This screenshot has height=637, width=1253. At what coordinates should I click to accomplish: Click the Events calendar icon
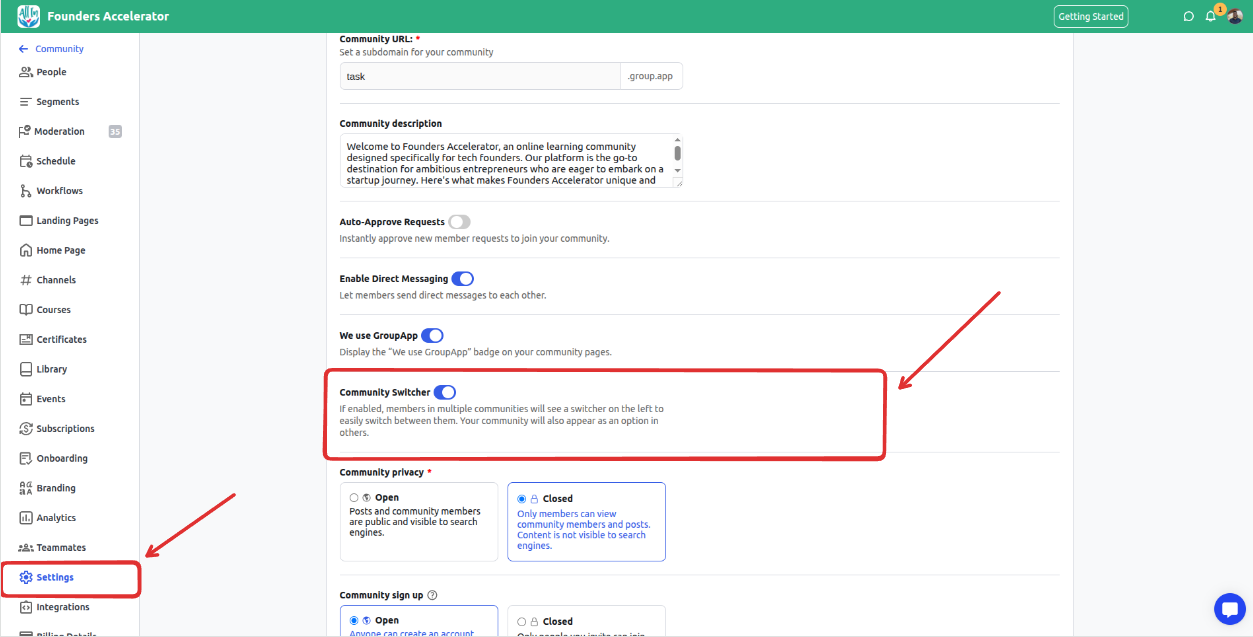click(x=26, y=399)
